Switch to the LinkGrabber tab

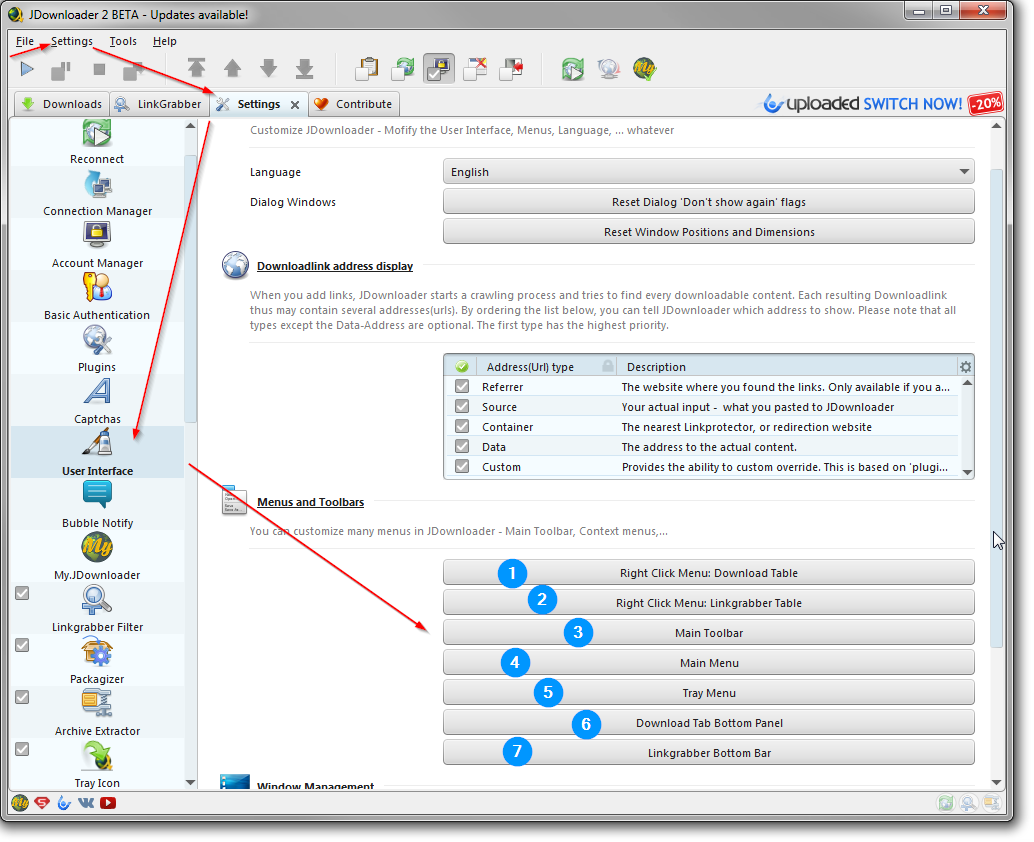pos(159,104)
